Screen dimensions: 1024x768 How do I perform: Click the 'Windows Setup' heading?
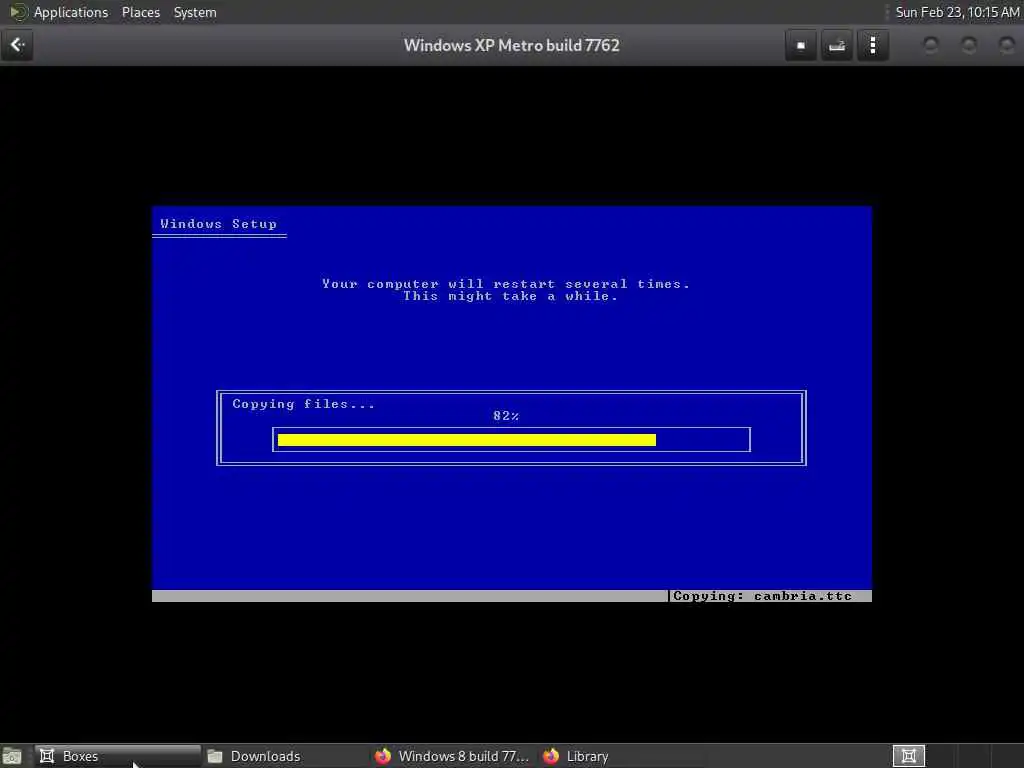218,224
